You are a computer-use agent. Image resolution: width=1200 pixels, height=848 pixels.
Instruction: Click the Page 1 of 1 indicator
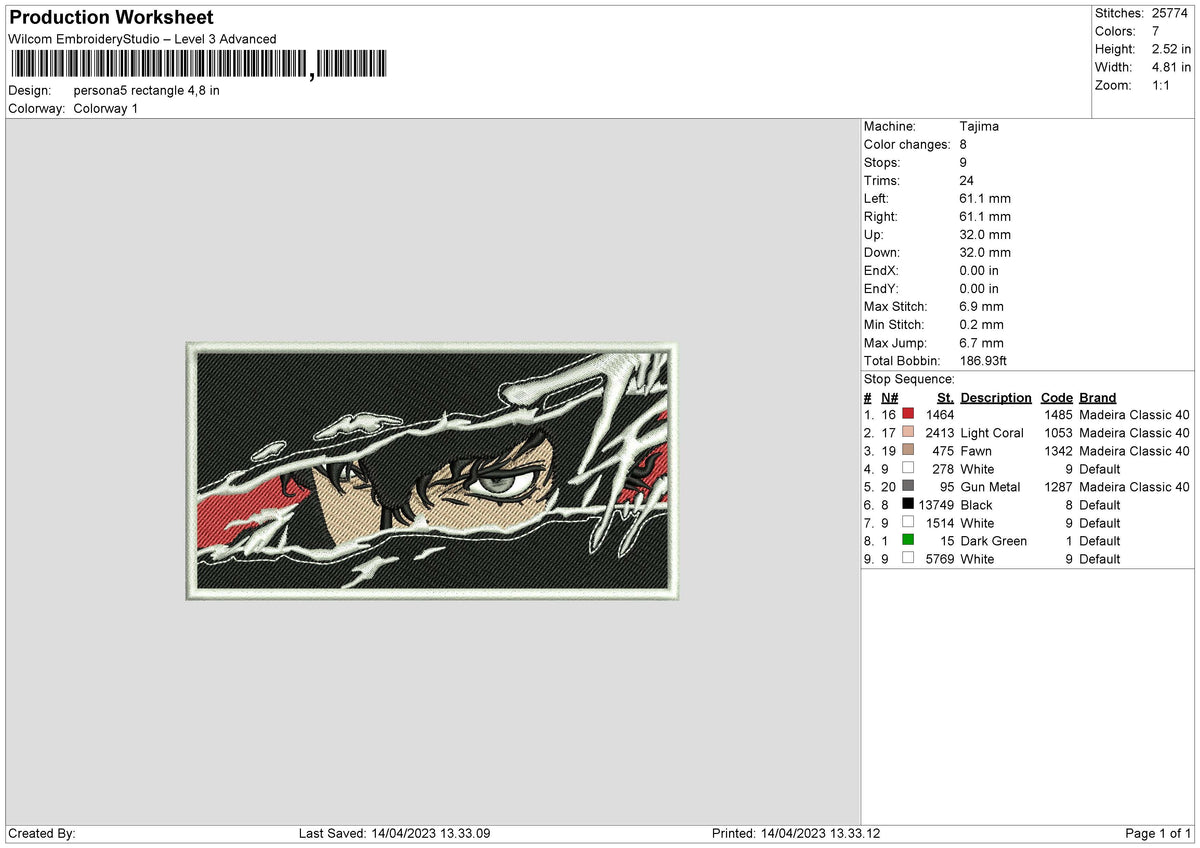point(1158,833)
